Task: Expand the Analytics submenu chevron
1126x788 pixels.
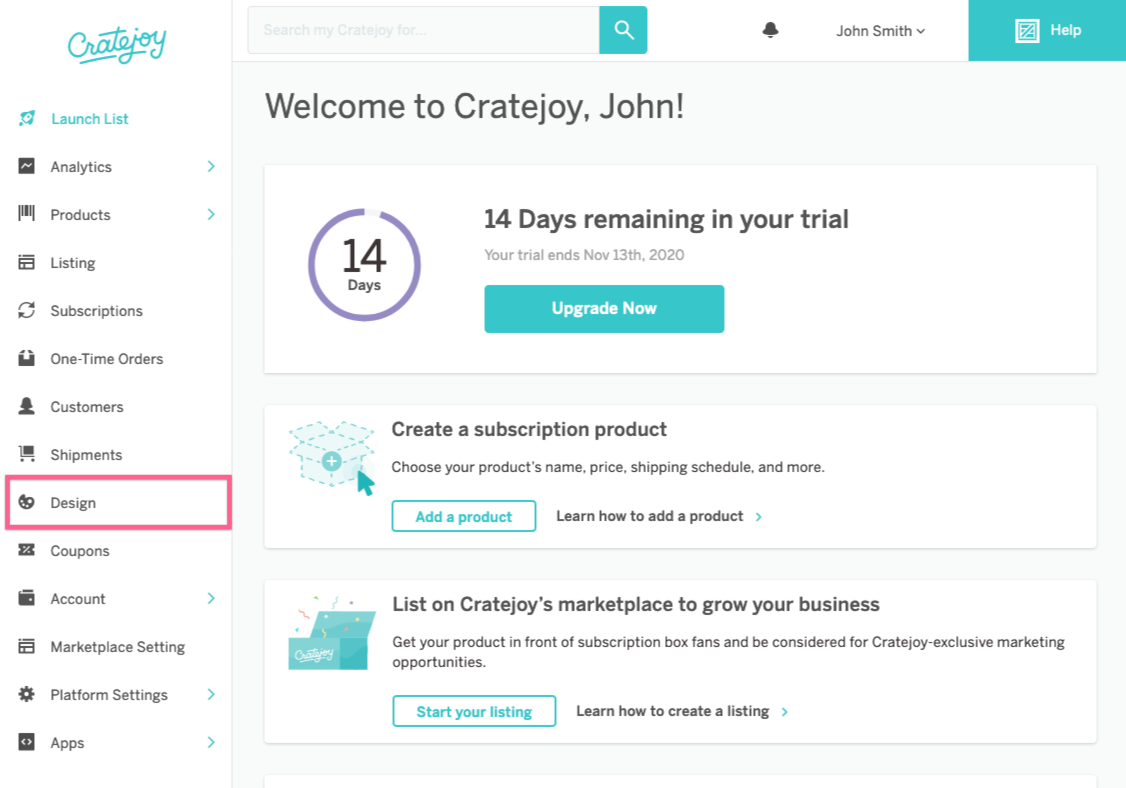Action: pyautogui.click(x=211, y=166)
